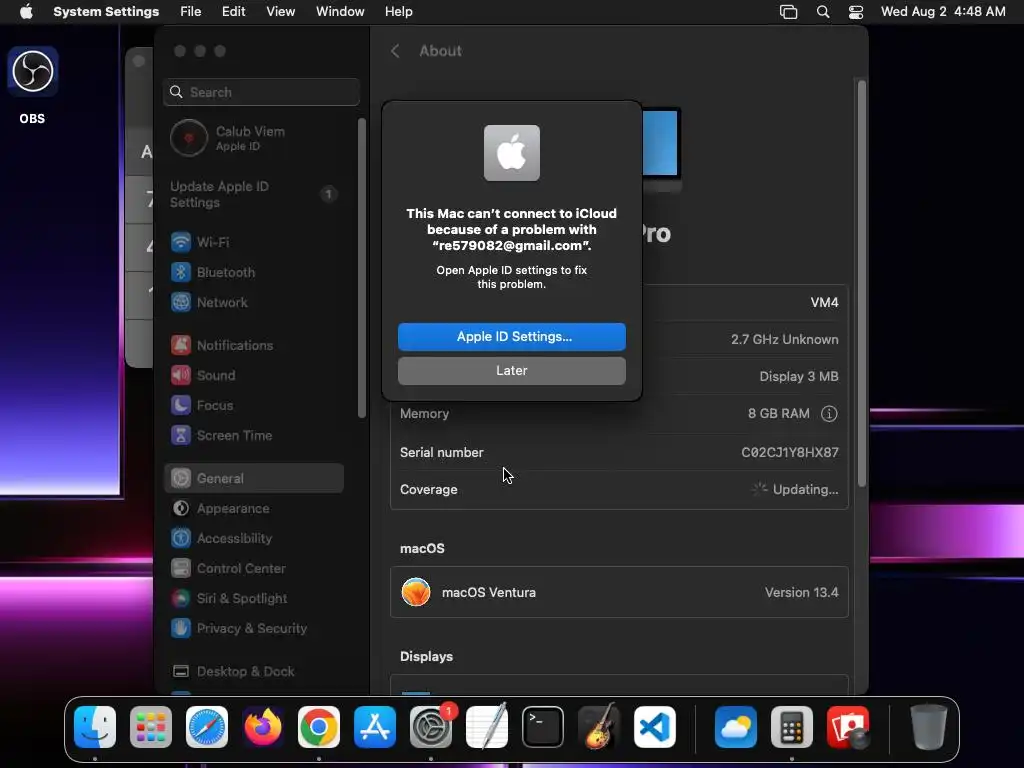Screen dimensions: 1024x768
Task: Select Accessibility in the sidebar
Action: tap(255, 538)
